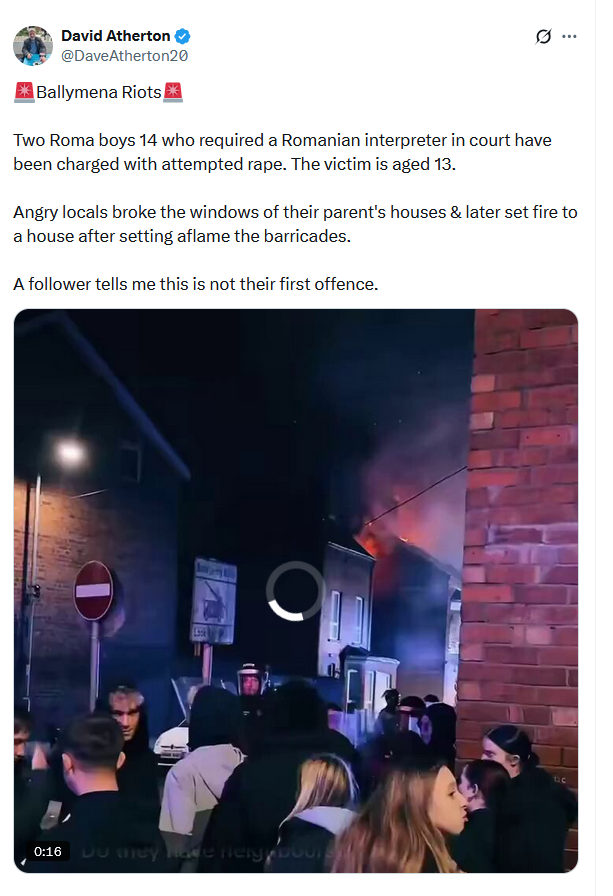Click the tow-away sign shown in video
Viewport: 613px width, 896px height.
tap(214, 601)
